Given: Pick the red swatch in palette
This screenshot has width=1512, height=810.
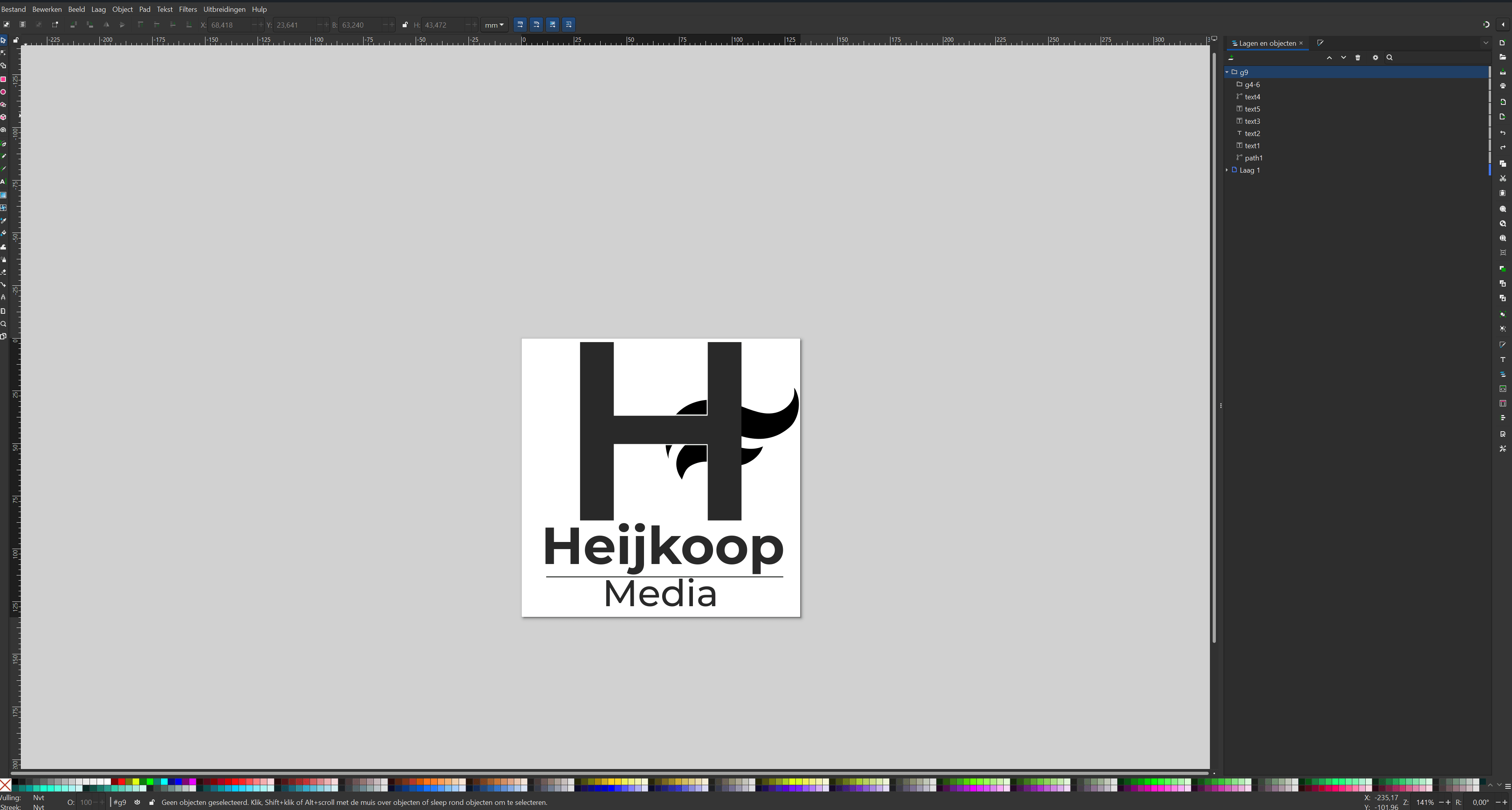Looking at the screenshot, I should click(x=121, y=781).
